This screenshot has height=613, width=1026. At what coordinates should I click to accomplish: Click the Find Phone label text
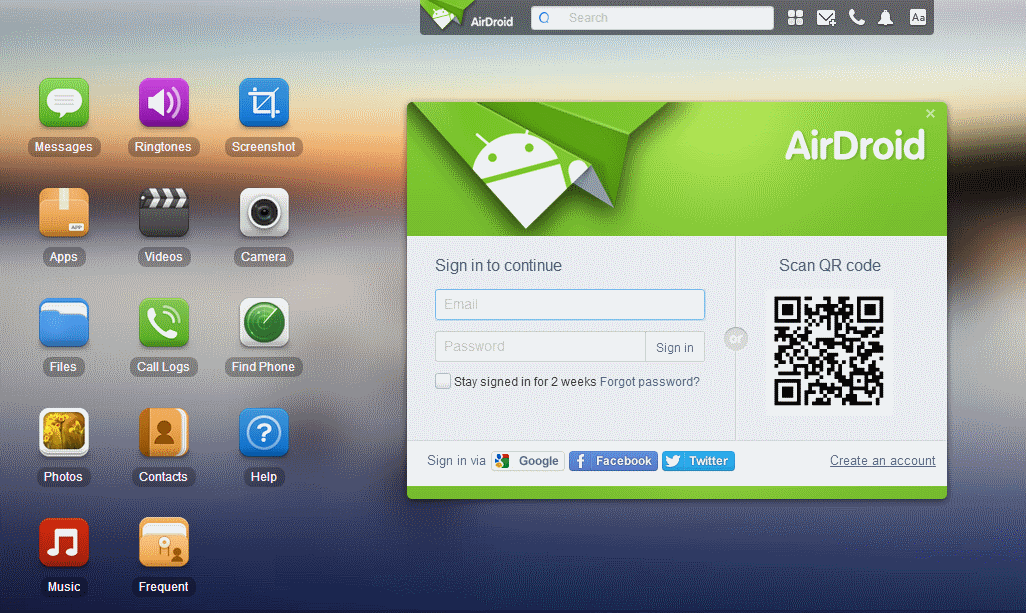click(x=263, y=366)
